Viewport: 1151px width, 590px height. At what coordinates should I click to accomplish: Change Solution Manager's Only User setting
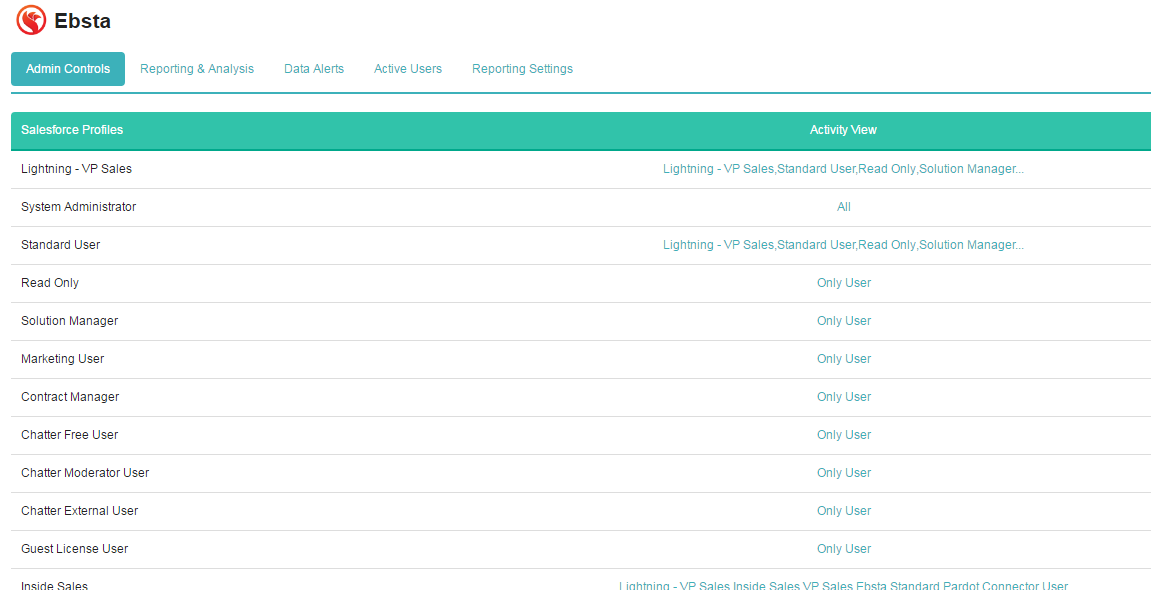844,321
